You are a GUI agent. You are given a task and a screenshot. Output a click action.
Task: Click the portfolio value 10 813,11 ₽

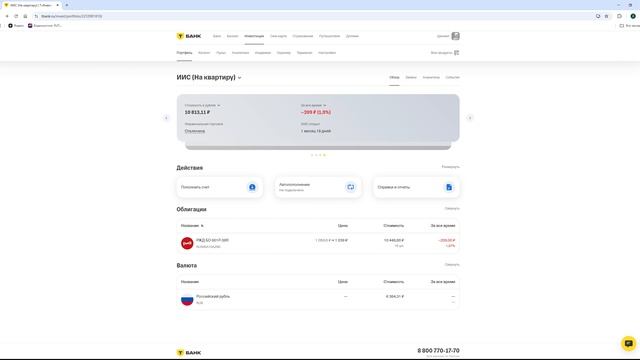(197, 112)
